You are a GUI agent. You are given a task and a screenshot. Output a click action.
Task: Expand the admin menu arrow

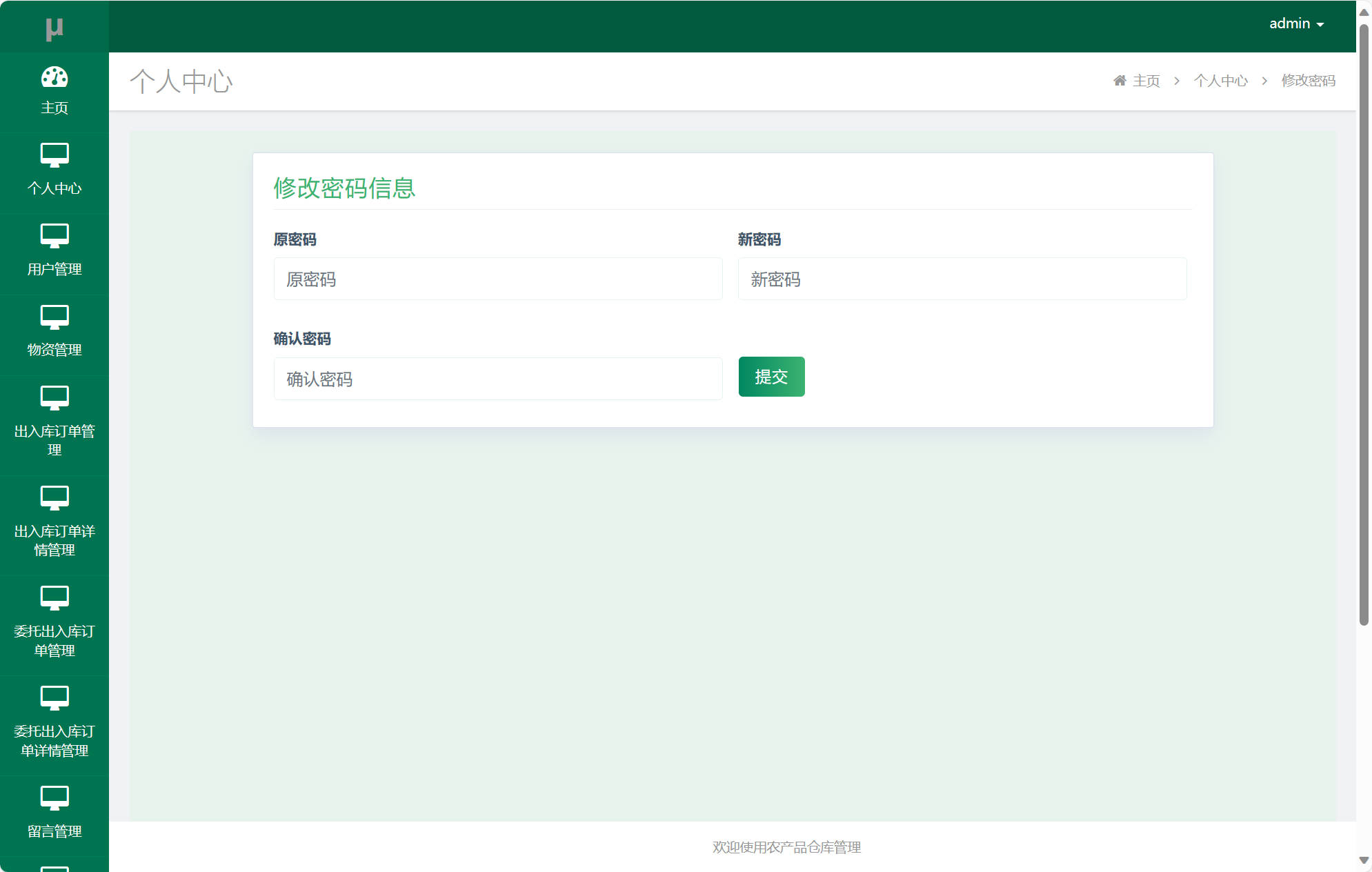coord(1320,24)
